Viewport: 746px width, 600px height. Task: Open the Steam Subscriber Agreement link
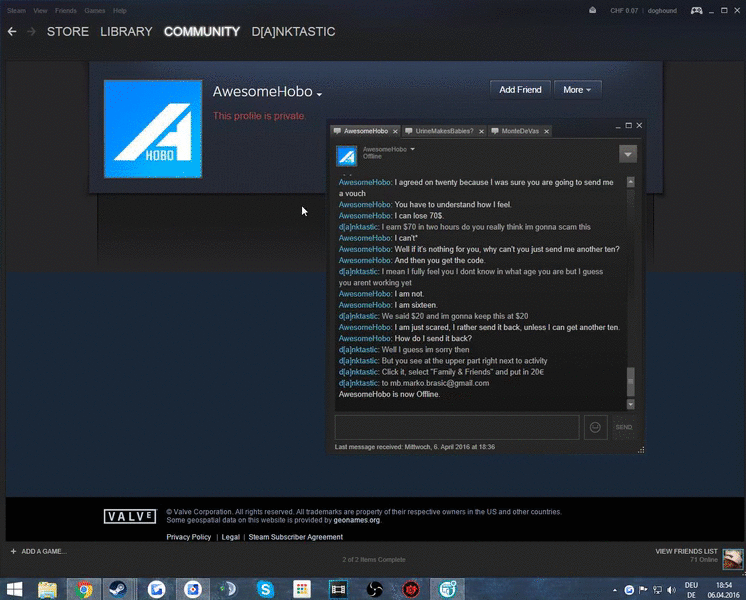click(x=295, y=537)
